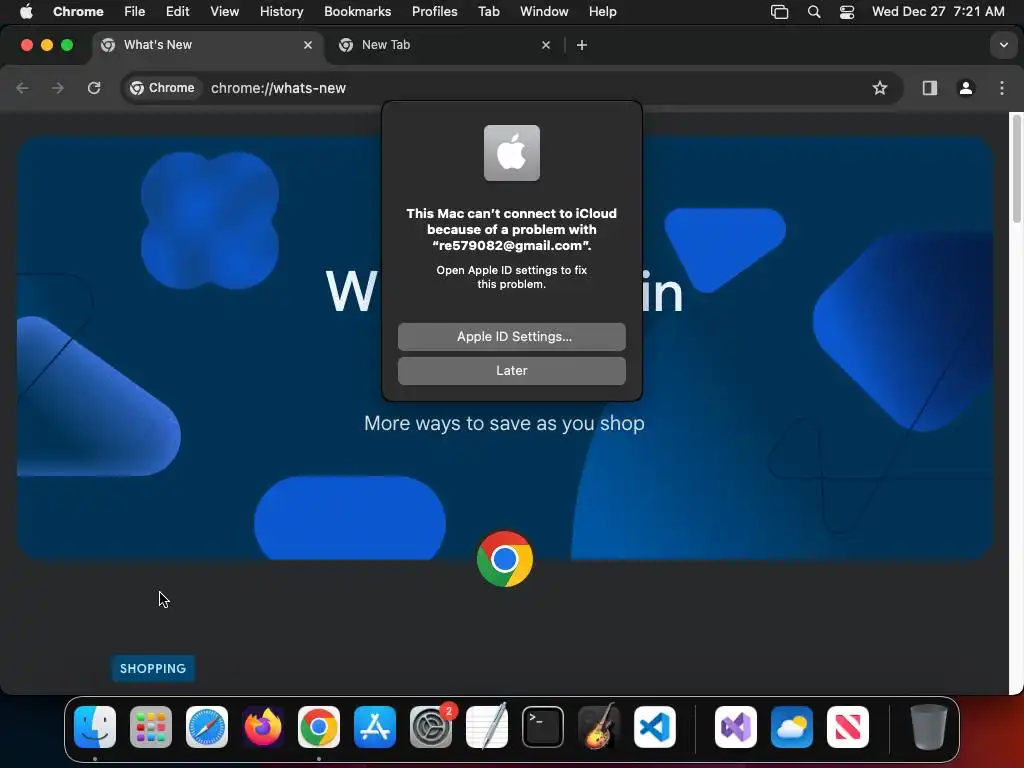This screenshot has width=1024, height=768.
Task: Switch to the New Tab tab
Action: [x=445, y=45]
